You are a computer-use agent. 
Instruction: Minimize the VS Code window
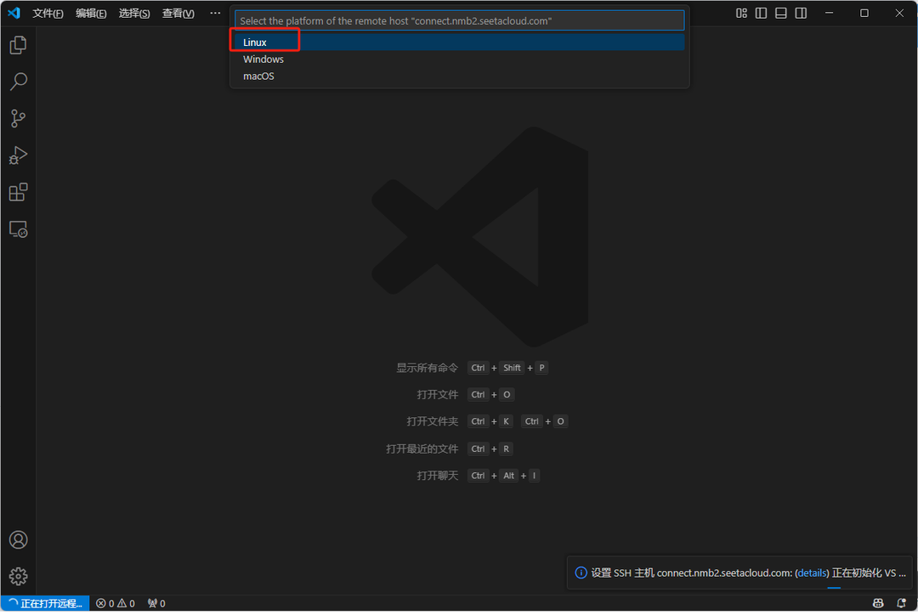pos(829,13)
